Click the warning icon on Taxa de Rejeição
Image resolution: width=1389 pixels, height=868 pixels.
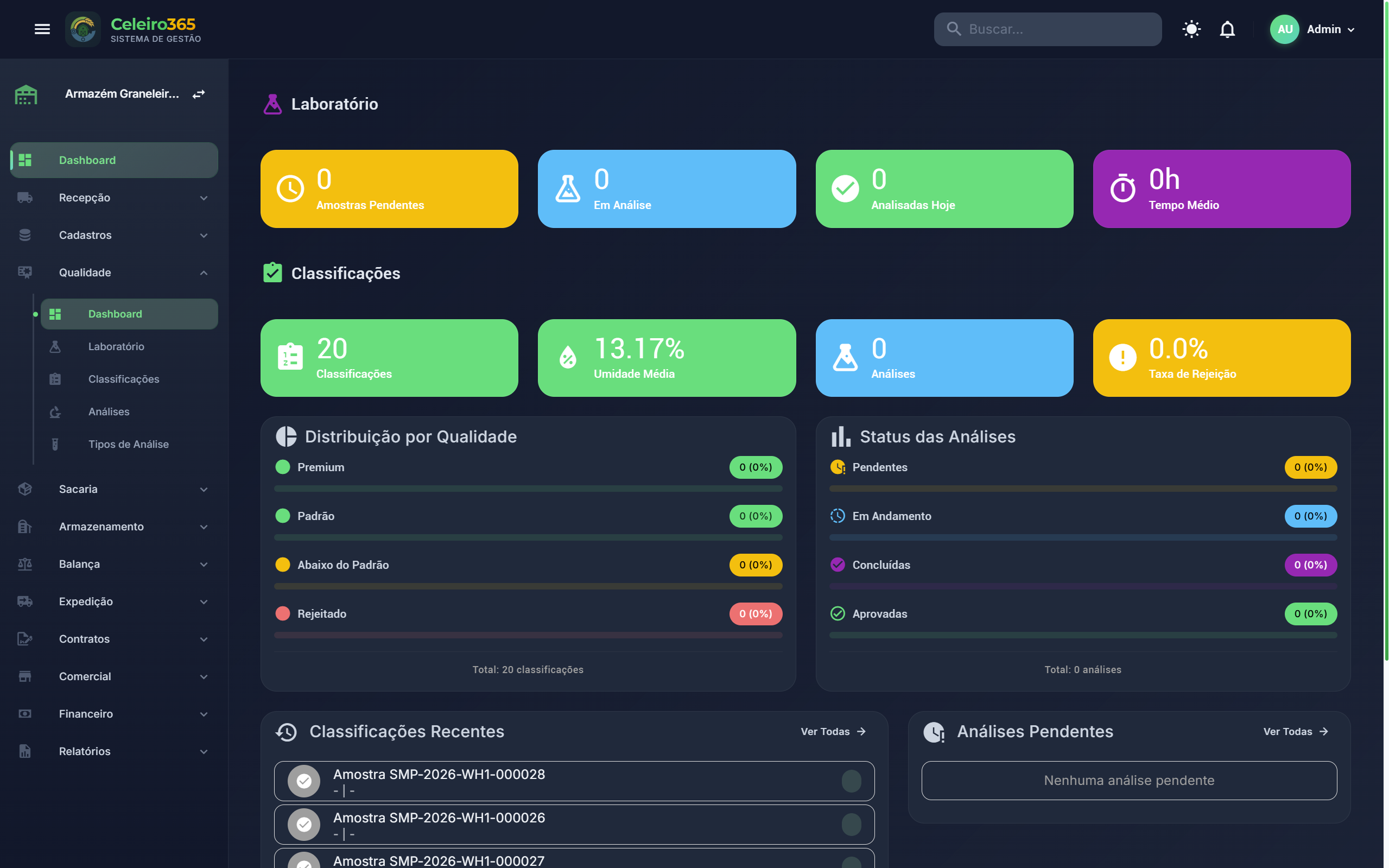(1122, 358)
